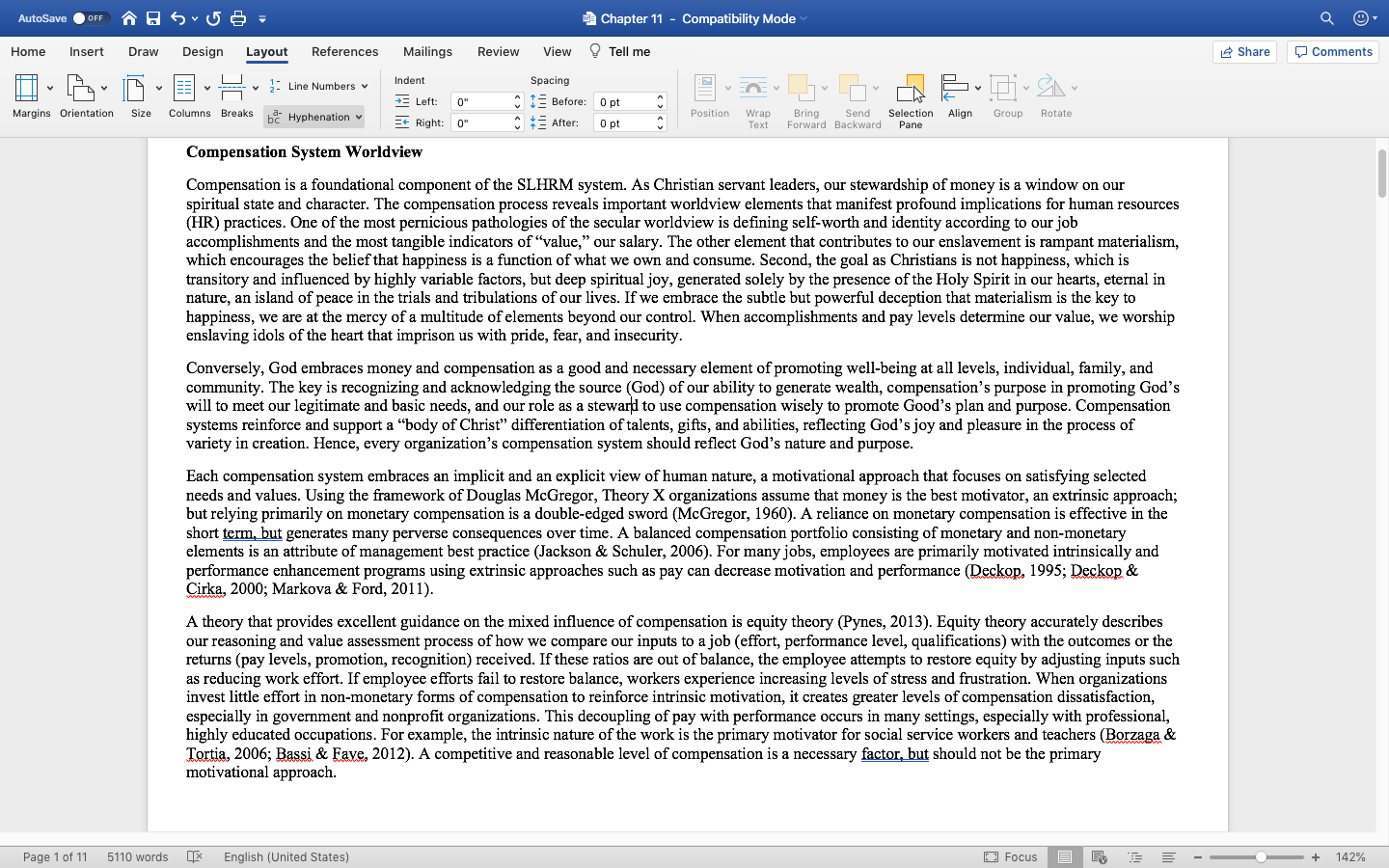This screenshot has height=868, width=1389.
Task: Click the Group objects icon
Action: [x=1003, y=88]
